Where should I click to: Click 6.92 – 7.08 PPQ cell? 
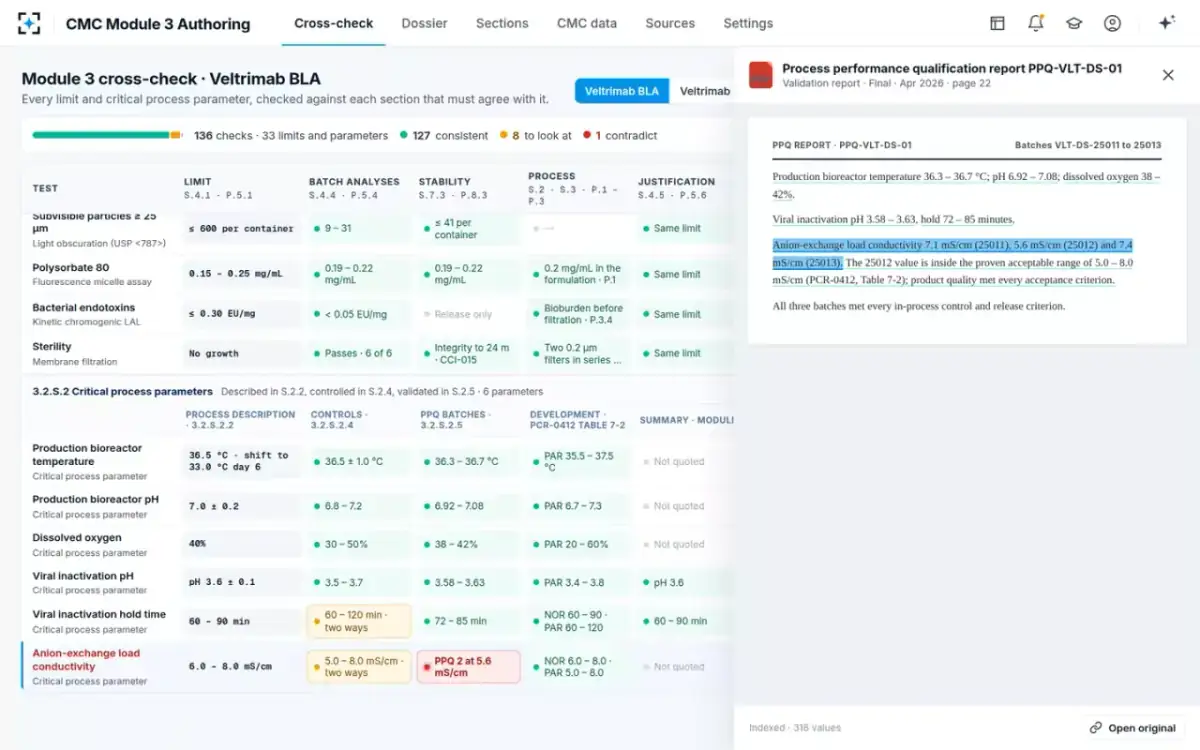470,506
